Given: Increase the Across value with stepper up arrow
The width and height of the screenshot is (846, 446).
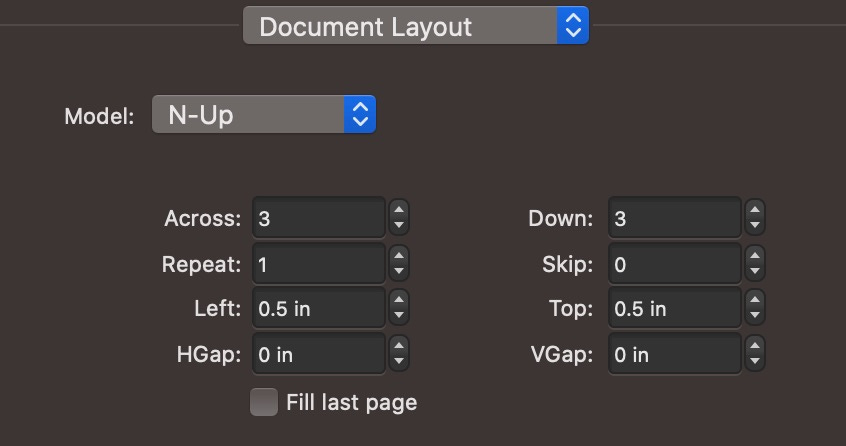Looking at the screenshot, I should click(x=399, y=210).
